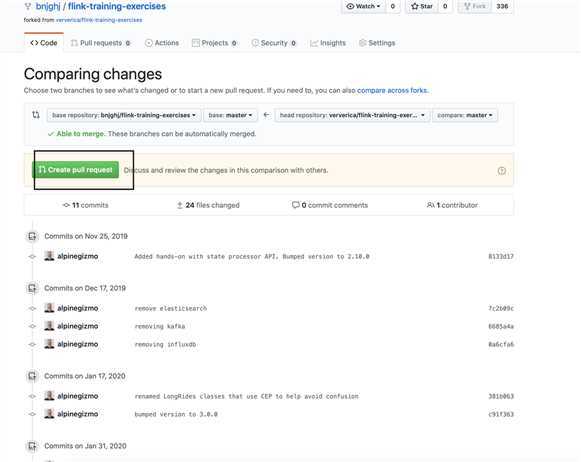Click the star count beside Star
The height and width of the screenshot is (462, 581).
[445, 6]
